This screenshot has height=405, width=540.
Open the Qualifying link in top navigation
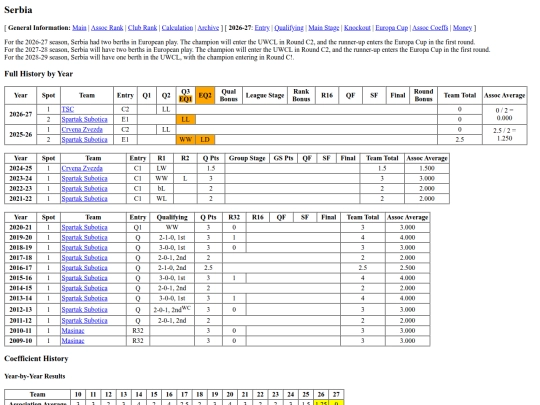click(289, 28)
